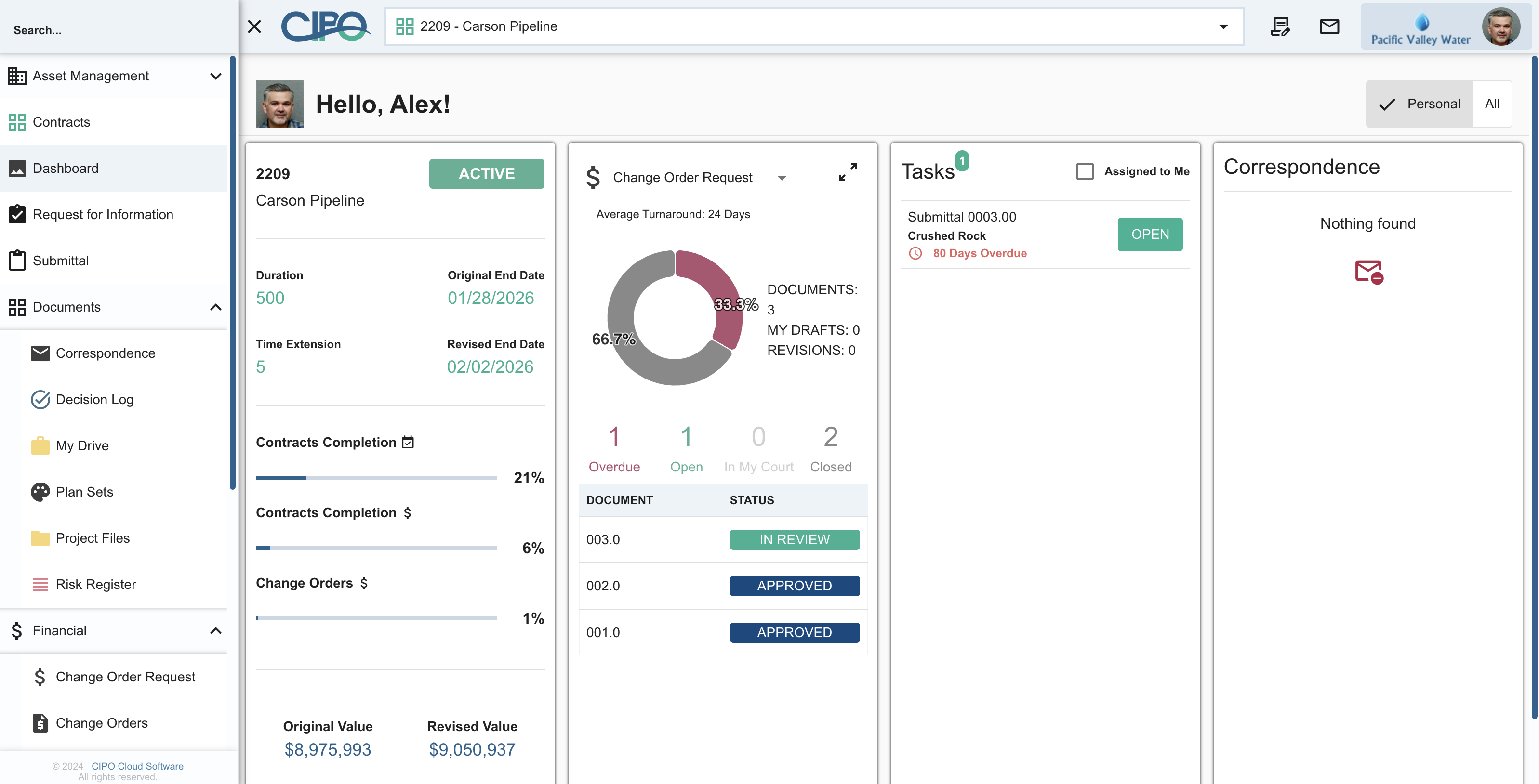Follow the CIPO Cloud Software link
This screenshot has width=1539, height=784.
pos(137,766)
